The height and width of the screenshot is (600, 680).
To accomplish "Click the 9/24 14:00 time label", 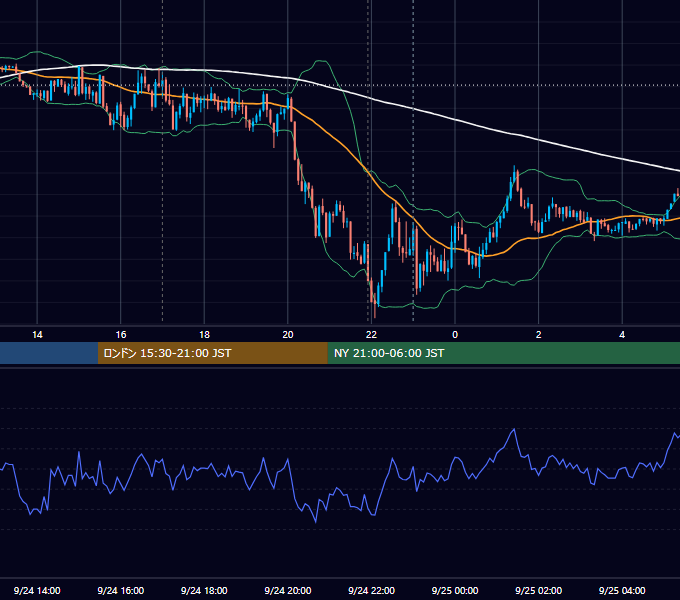I will 37,590.
